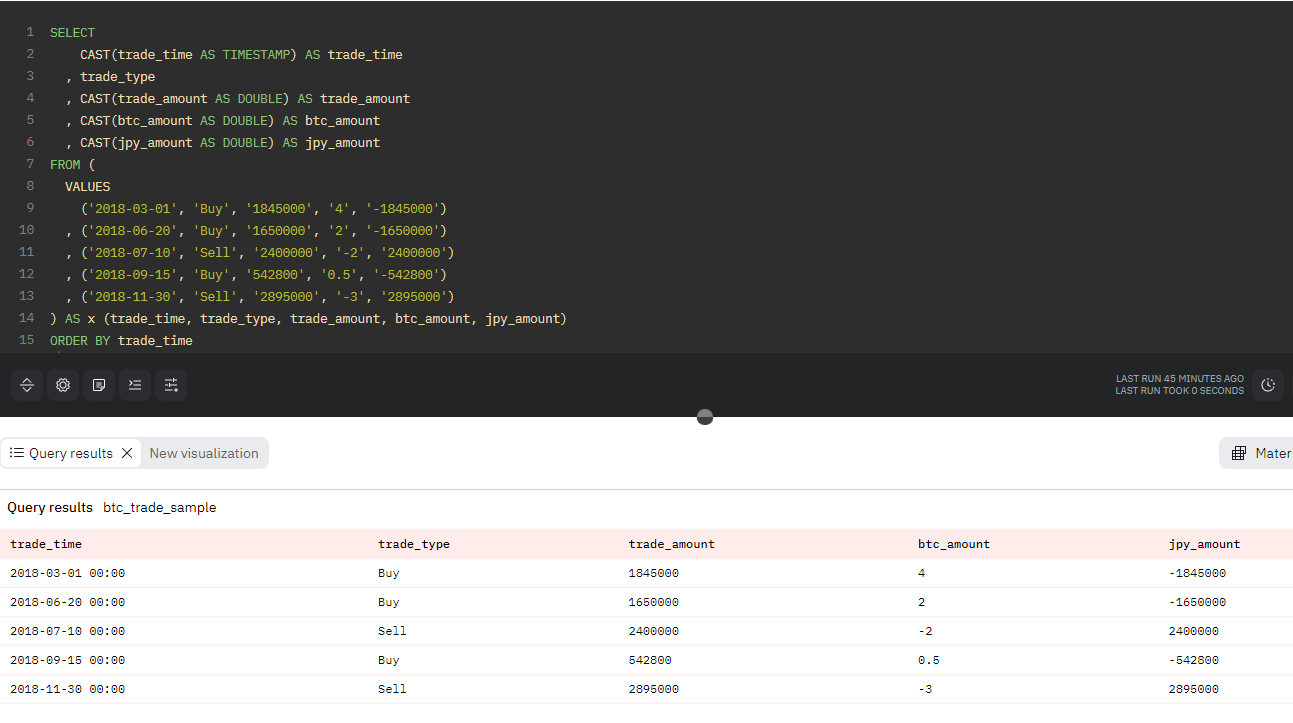The height and width of the screenshot is (723, 1293).
Task: Sort by trade_time column header
Action: tap(46, 544)
